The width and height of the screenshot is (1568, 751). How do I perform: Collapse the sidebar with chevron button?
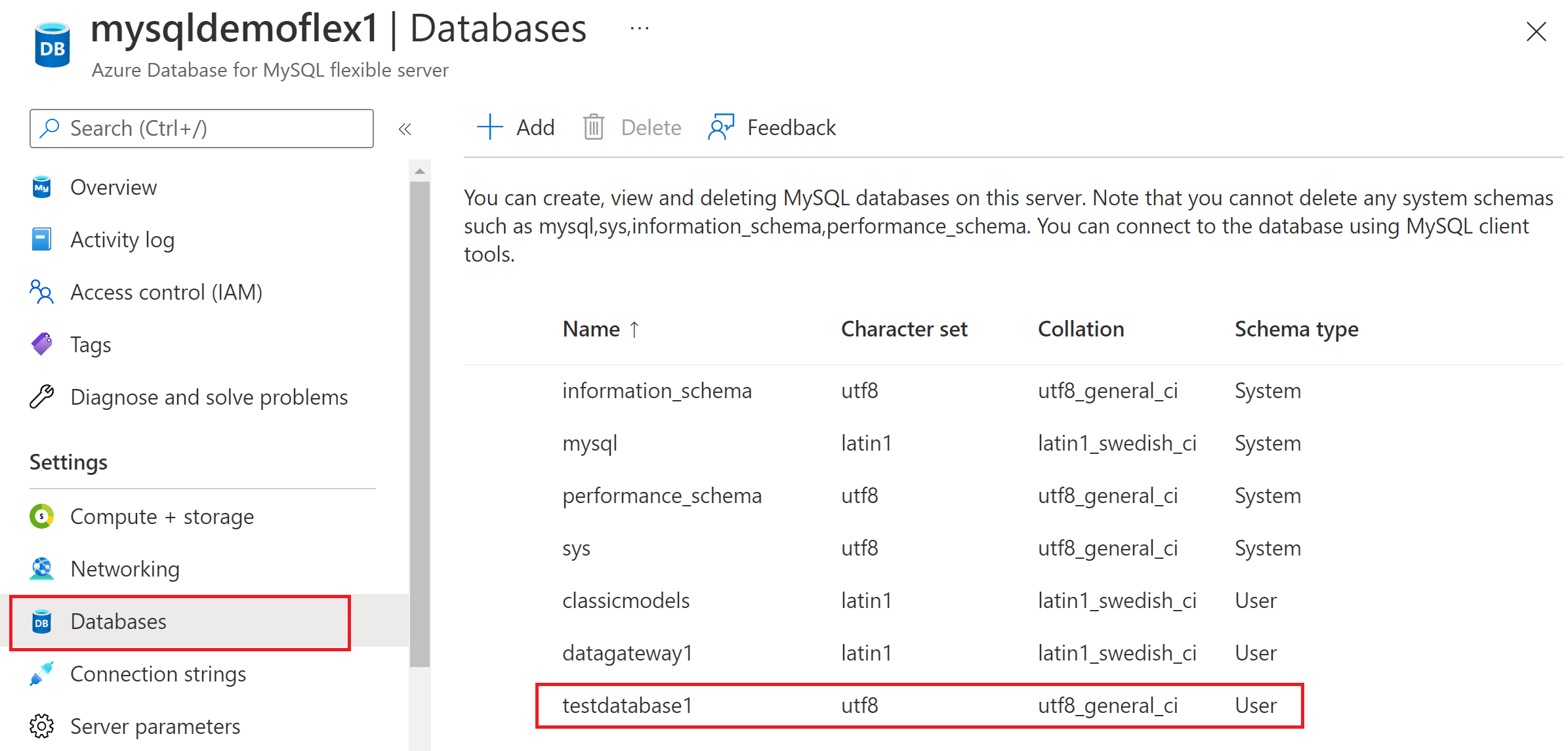(406, 128)
